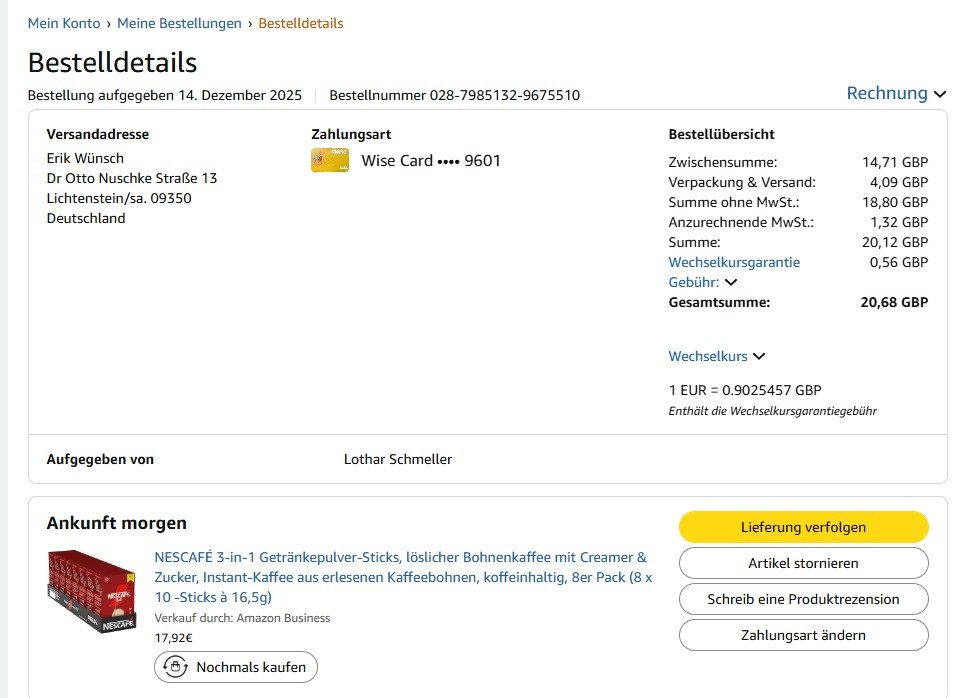961x698 pixels.
Task: Open the Wechselkursgarantie link
Action: pyautogui.click(x=734, y=262)
